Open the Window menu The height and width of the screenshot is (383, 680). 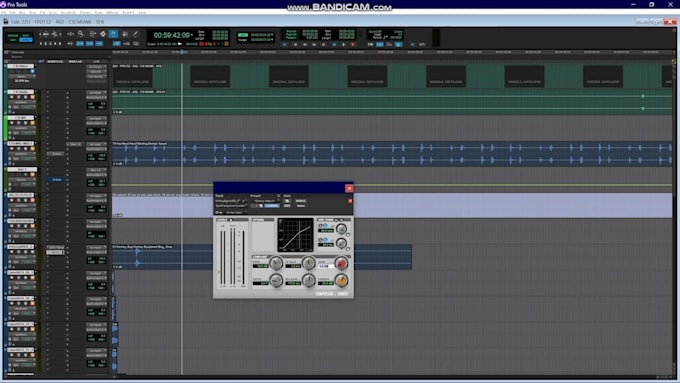pyautogui.click(x=112, y=13)
